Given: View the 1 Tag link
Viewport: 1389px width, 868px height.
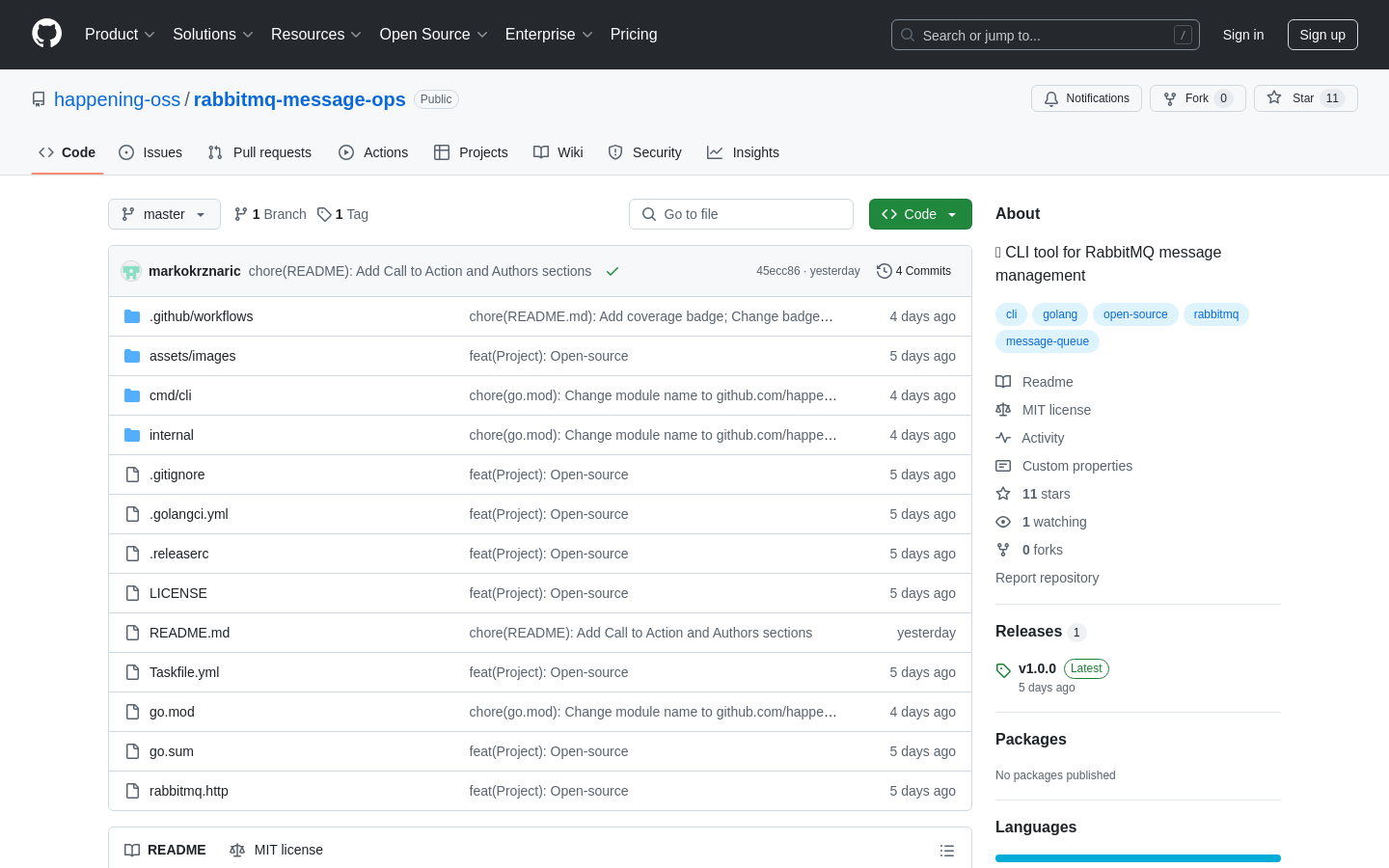Looking at the screenshot, I should (x=342, y=214).
